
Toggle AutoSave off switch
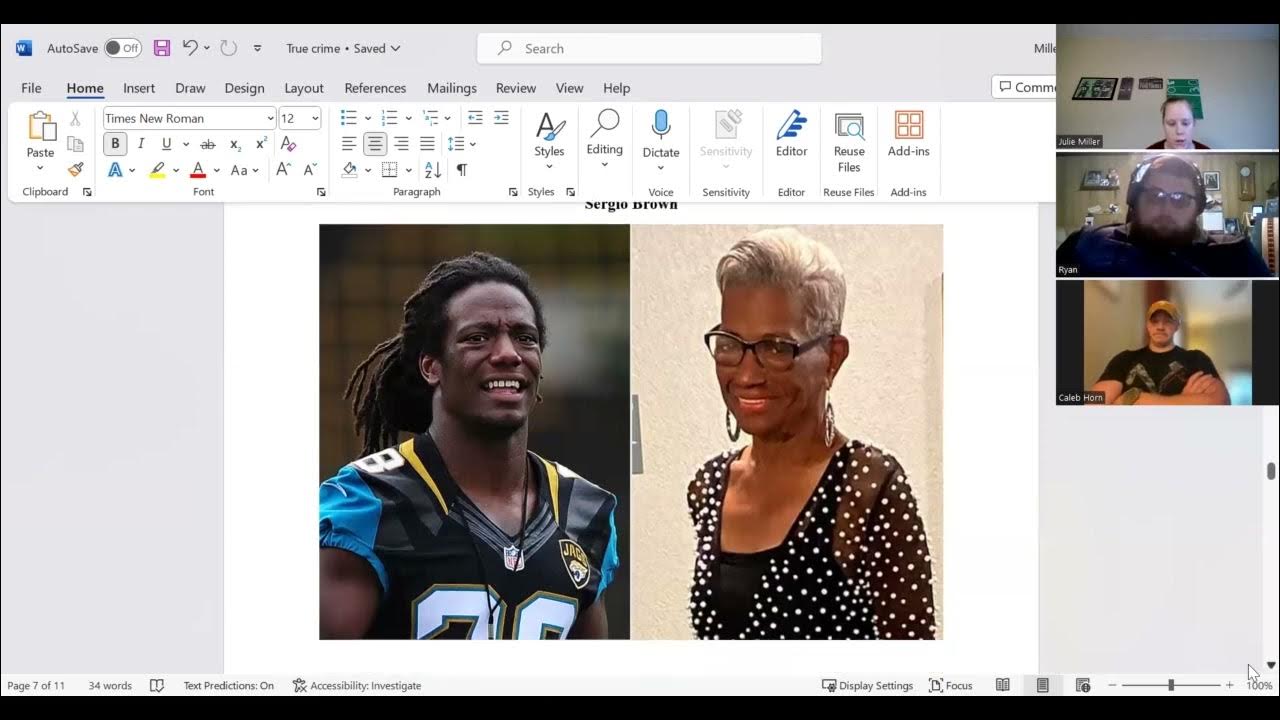[x=120, y=47]
